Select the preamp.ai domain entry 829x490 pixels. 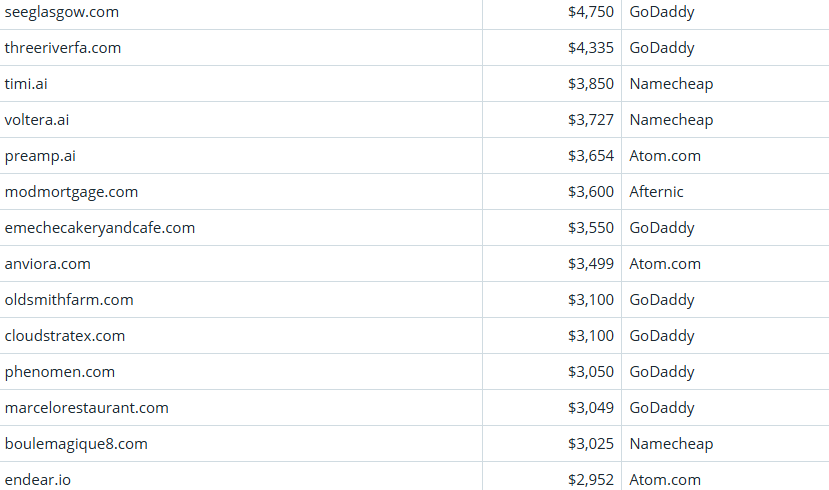(x=40, y=156)
